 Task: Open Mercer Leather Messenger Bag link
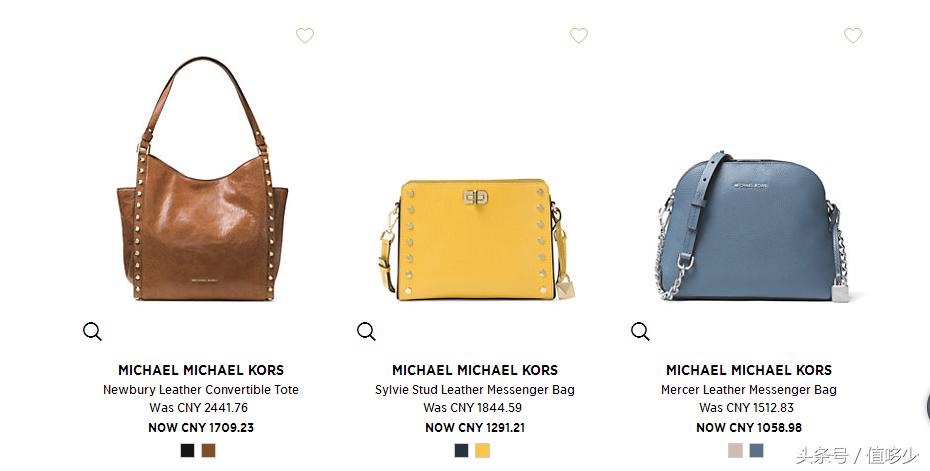pos(749,390)
